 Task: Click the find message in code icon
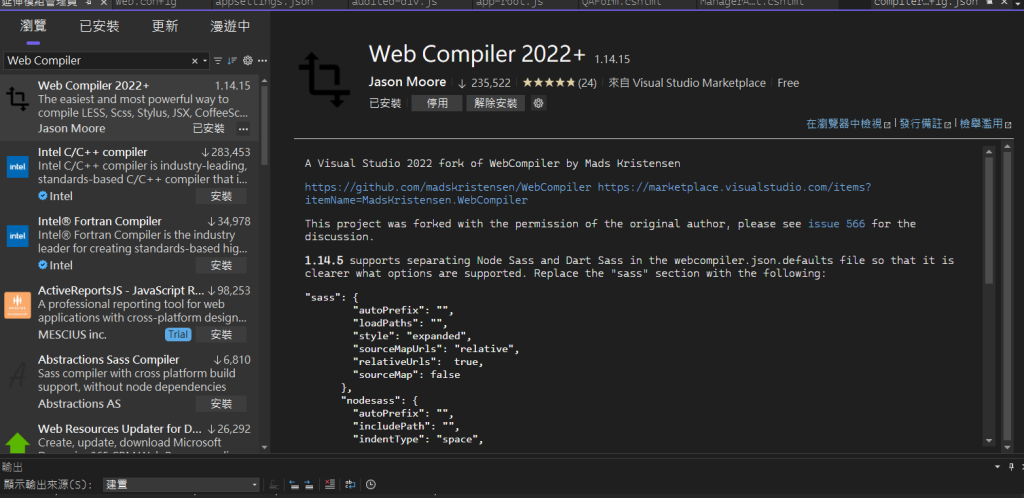(274, 484)
